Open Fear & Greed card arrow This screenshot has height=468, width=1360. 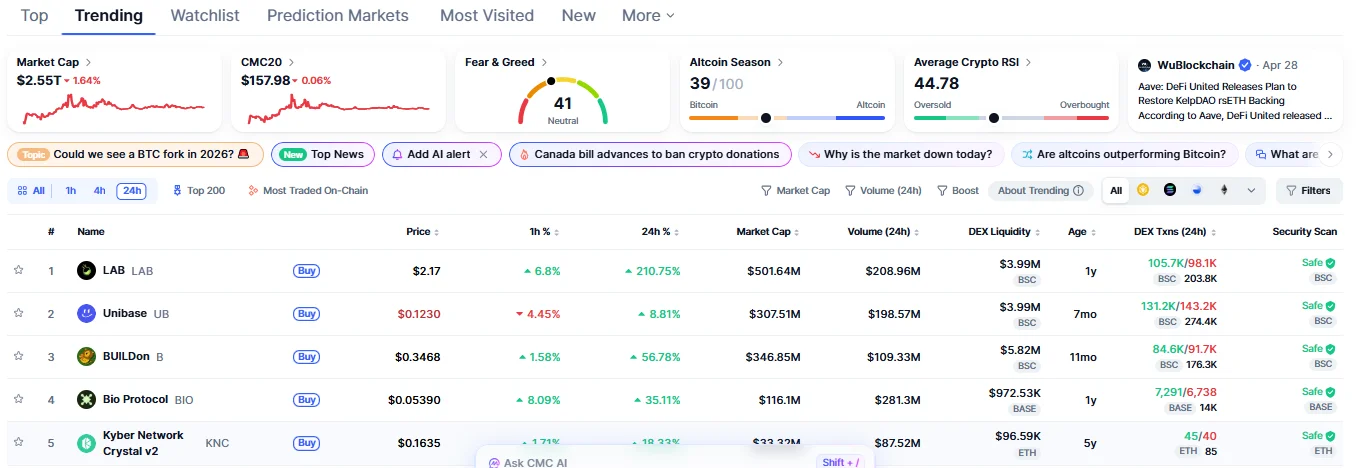[544, 62]
